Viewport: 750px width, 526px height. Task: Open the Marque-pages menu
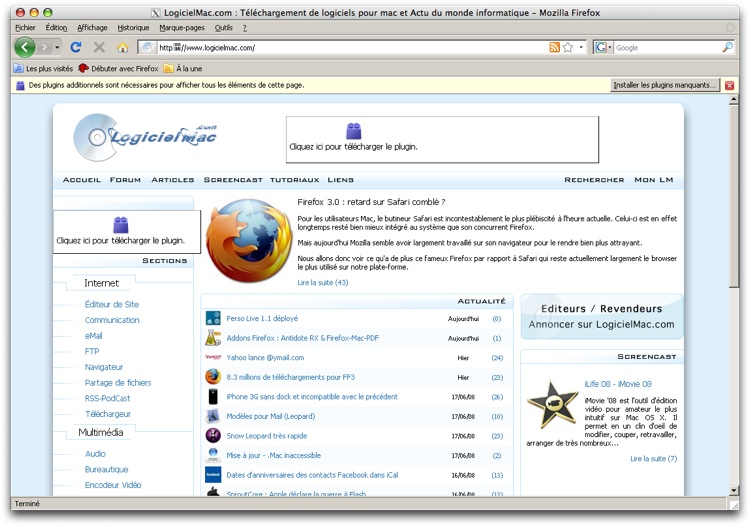[182, 28]
